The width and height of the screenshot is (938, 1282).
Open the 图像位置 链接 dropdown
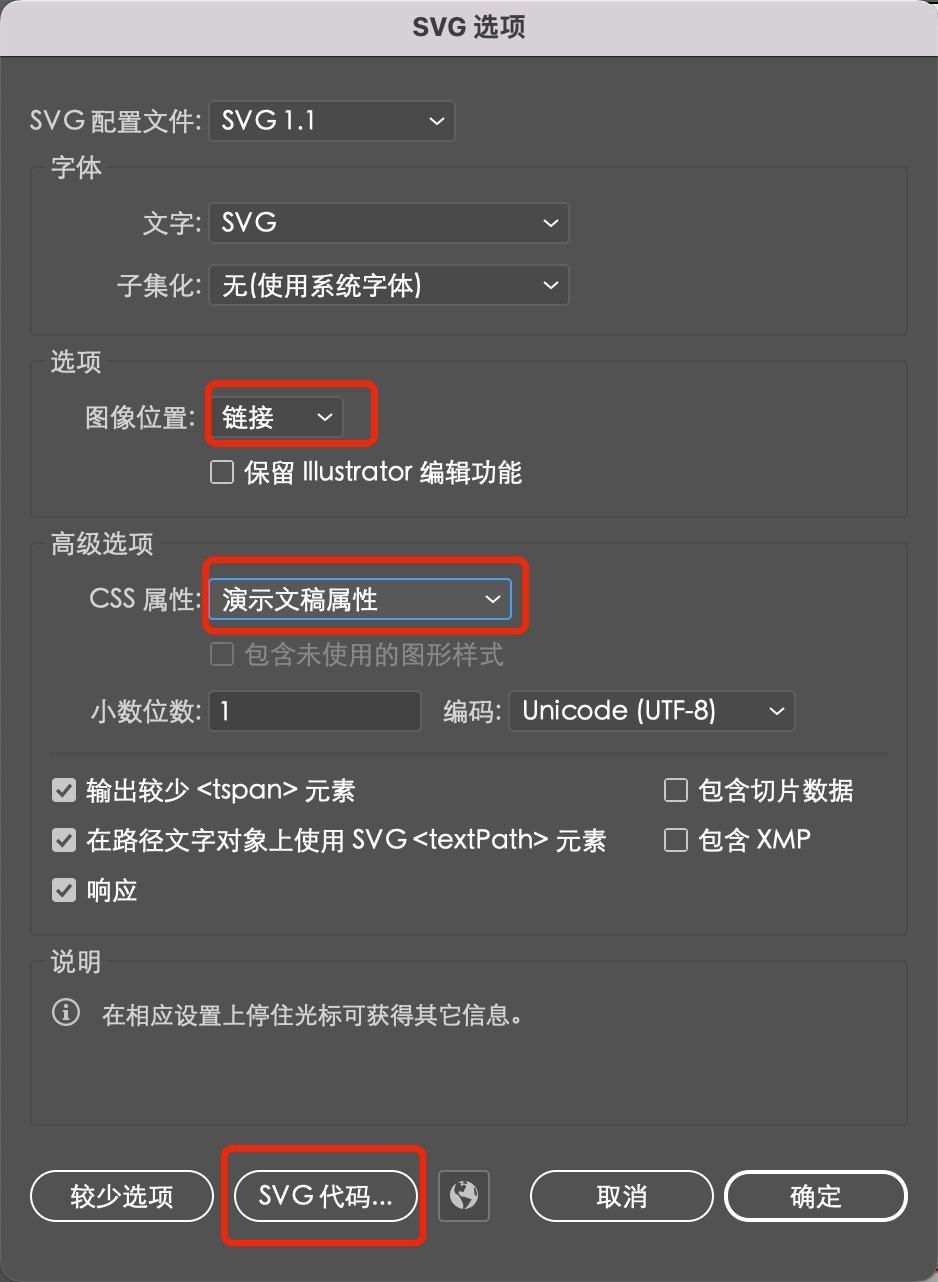point(276,417)
